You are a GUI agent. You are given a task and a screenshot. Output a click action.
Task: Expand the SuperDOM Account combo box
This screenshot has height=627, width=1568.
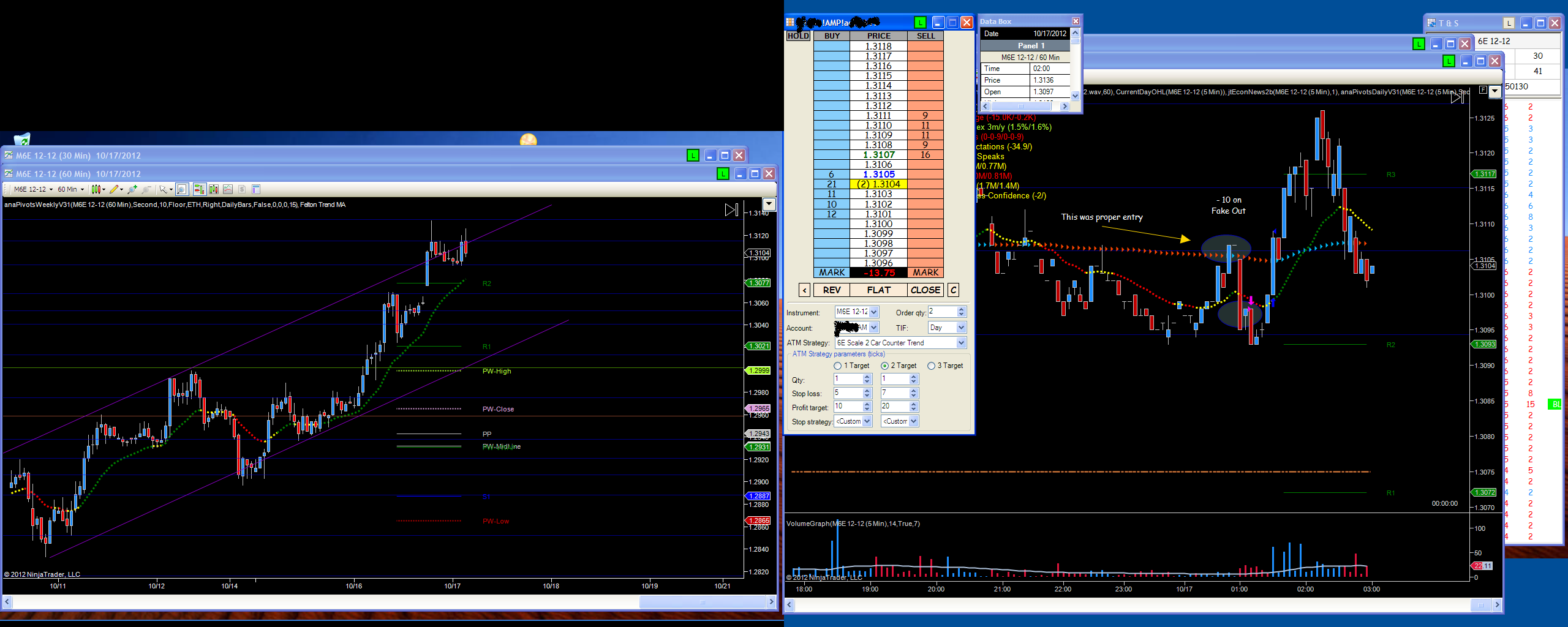coord(874,328)
